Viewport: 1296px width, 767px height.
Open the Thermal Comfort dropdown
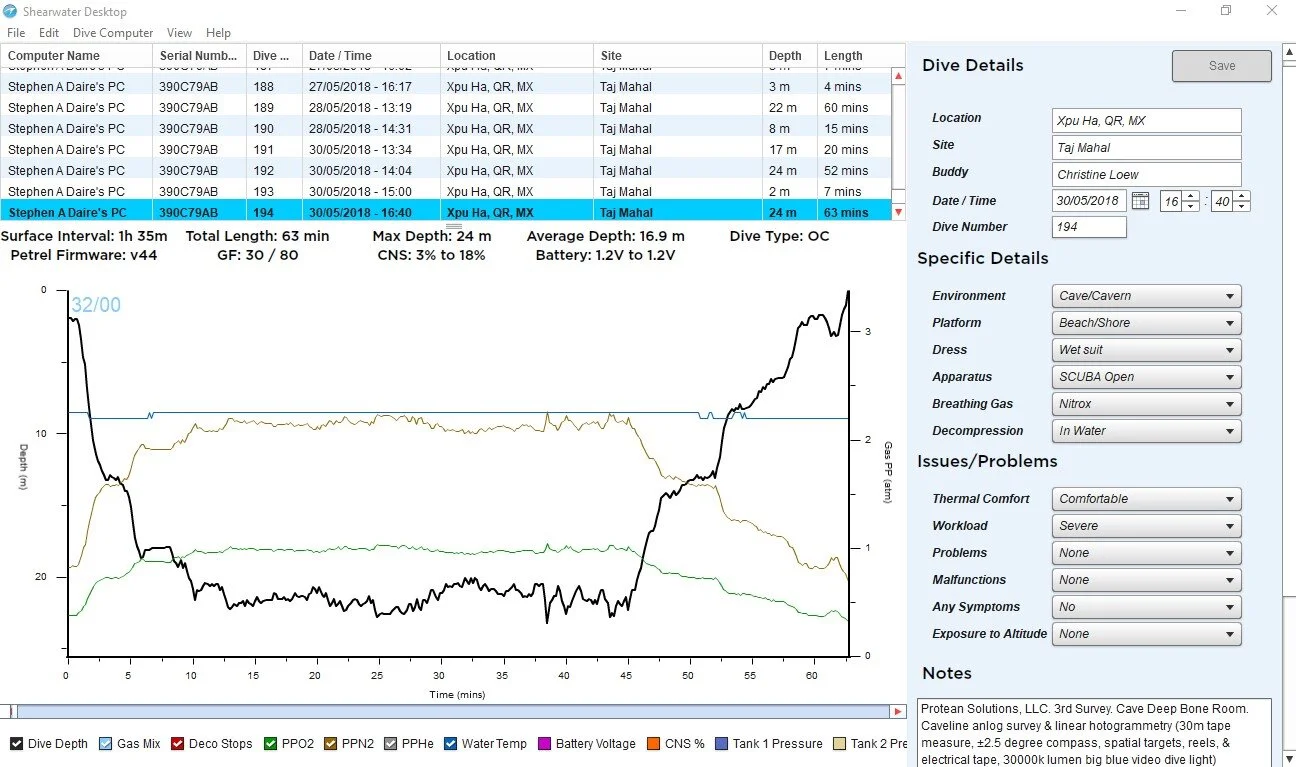pos(1146,499)
